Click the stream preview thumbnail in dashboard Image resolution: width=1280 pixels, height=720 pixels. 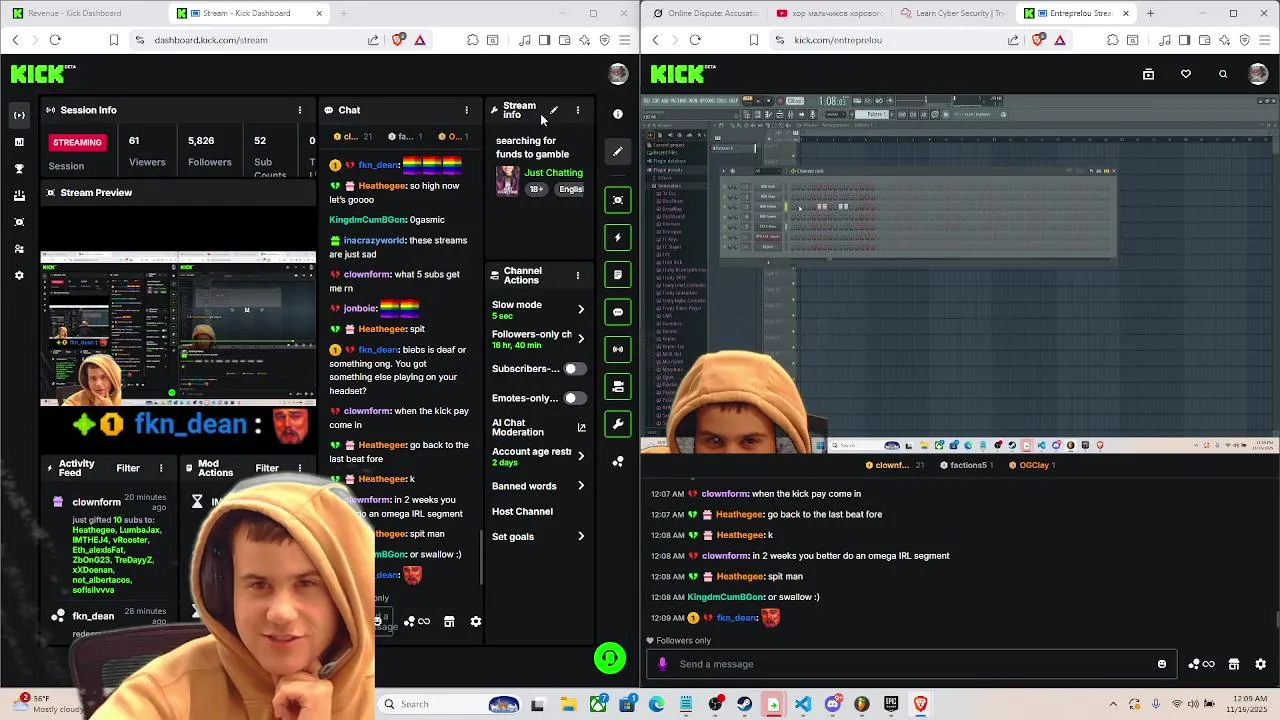point(178,328)
